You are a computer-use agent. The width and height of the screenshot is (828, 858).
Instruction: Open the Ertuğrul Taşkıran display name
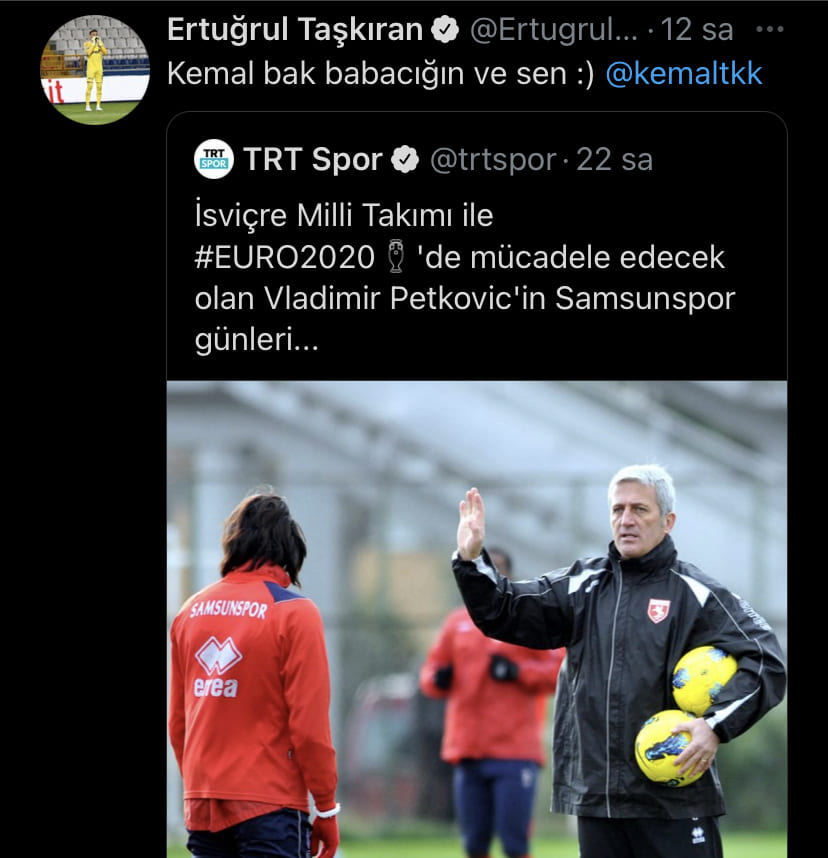pyautogui.click(x=294, y=30)
